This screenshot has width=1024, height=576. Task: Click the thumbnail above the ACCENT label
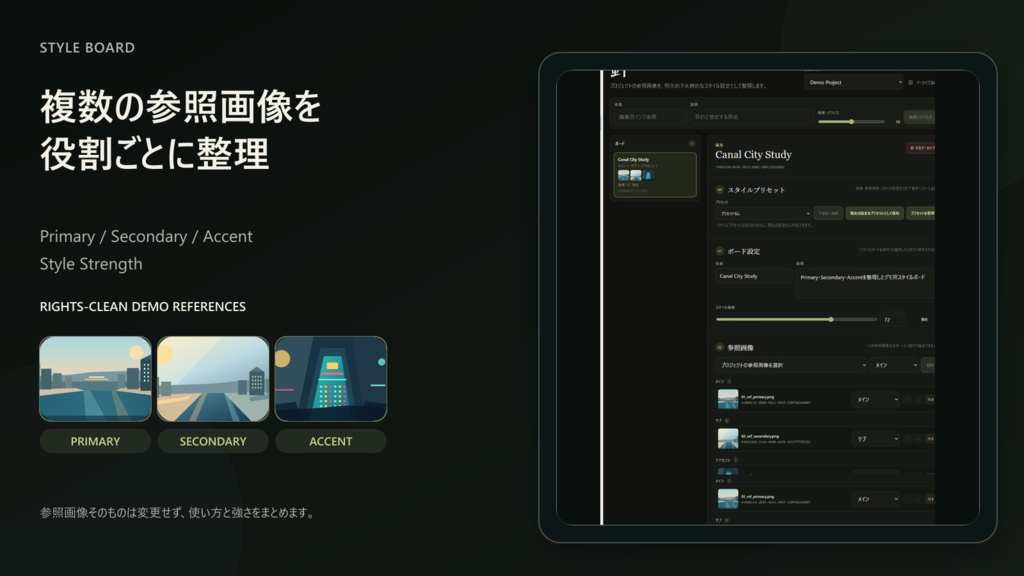pos(330,379)
